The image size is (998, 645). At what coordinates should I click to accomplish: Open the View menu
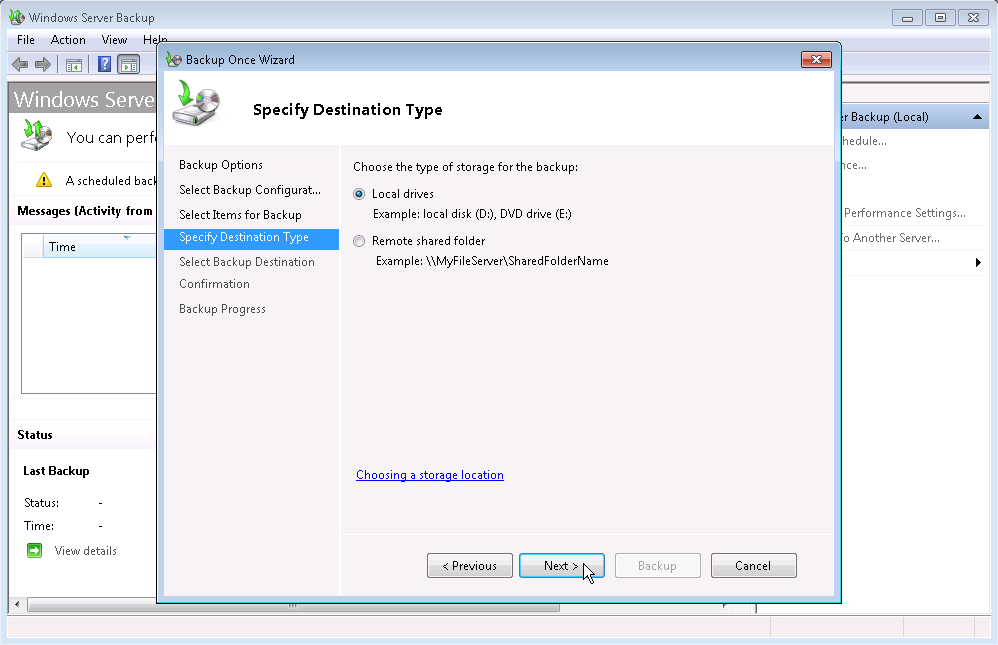(x=113, y=40)
